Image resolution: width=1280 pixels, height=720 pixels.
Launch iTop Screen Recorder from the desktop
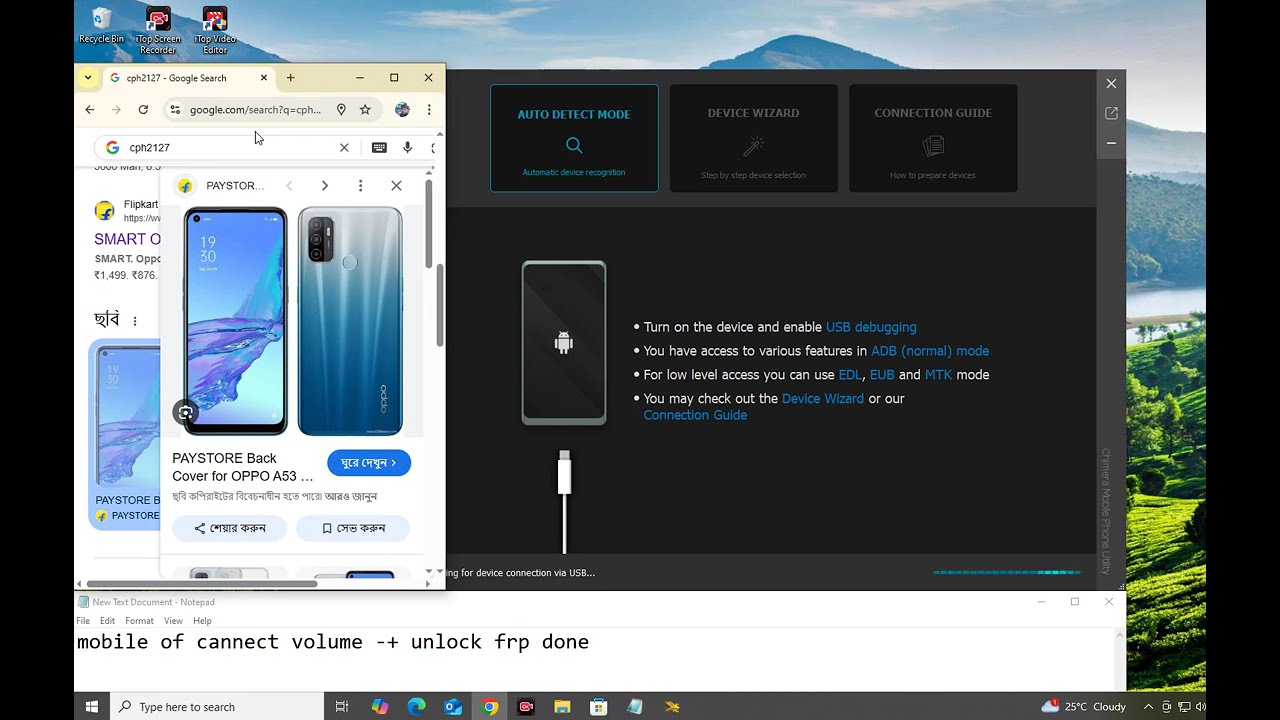pos(158,31)
